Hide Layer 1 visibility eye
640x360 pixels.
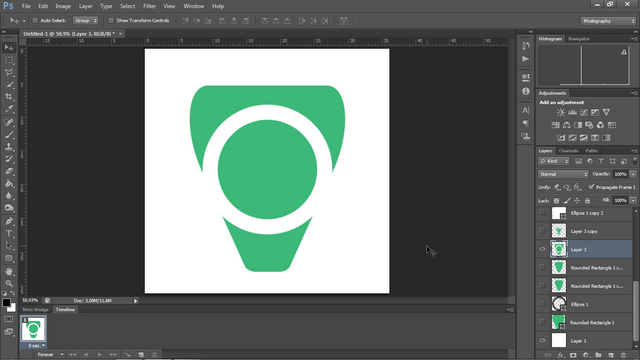click(542, 340)
